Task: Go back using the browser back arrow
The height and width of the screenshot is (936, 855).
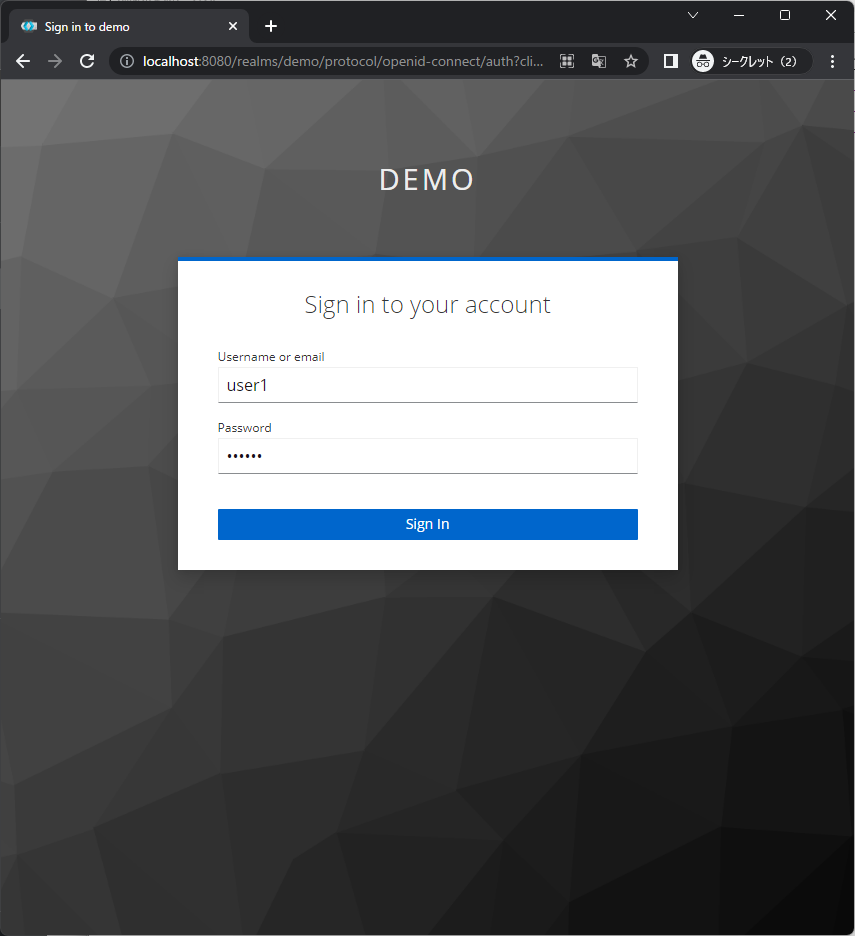Action: 23,61
